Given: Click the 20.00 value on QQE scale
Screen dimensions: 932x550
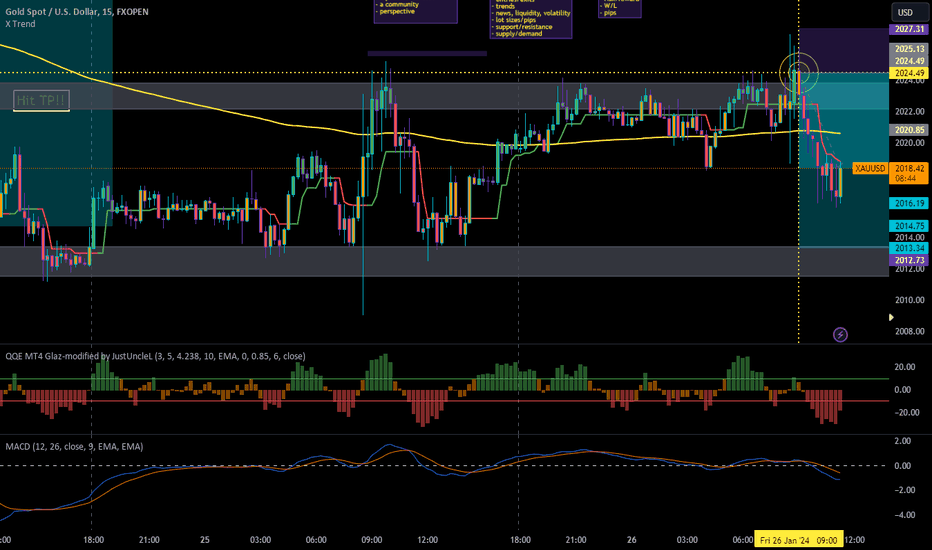Looking at the screenshot, I should tap(905, 367).
